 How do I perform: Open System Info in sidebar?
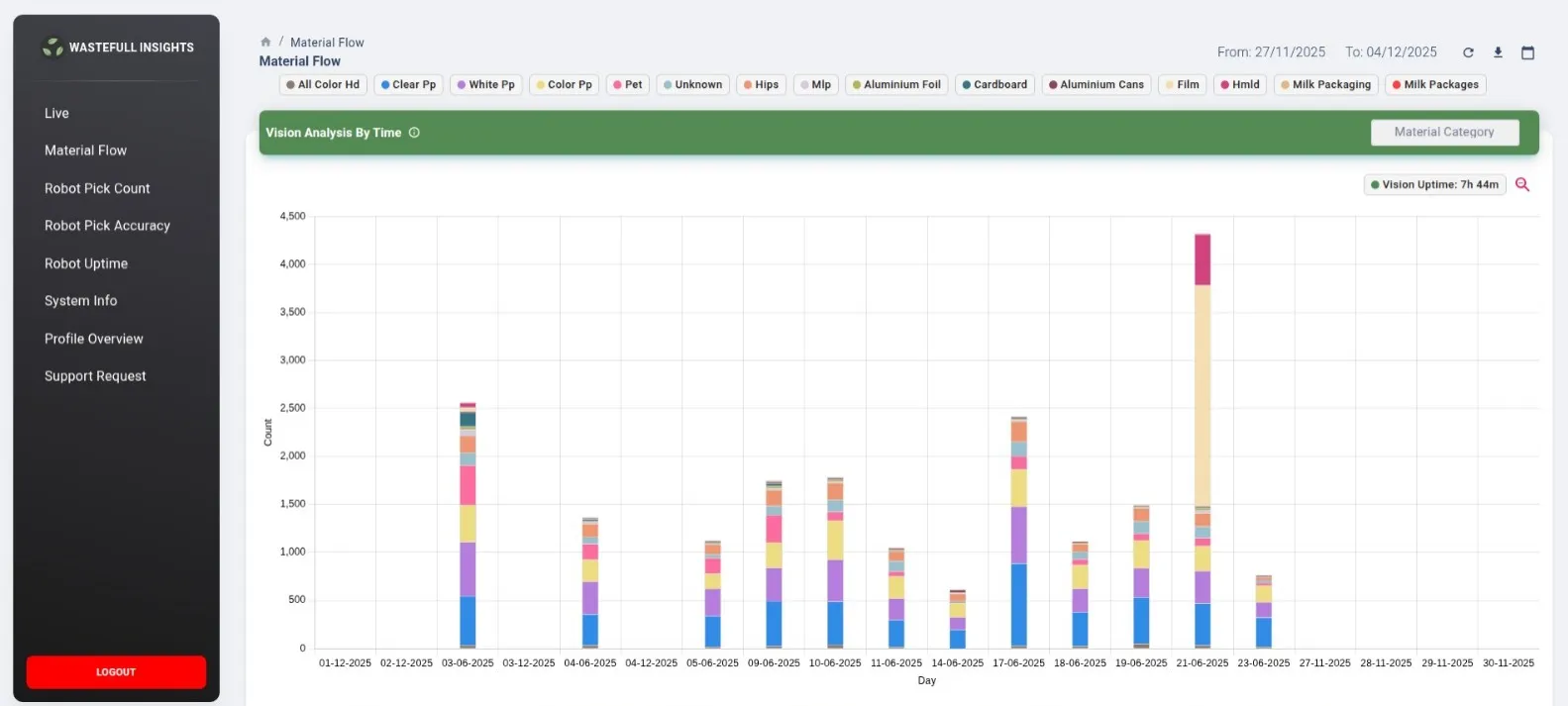pyautogui.click(x=80, y=301)
